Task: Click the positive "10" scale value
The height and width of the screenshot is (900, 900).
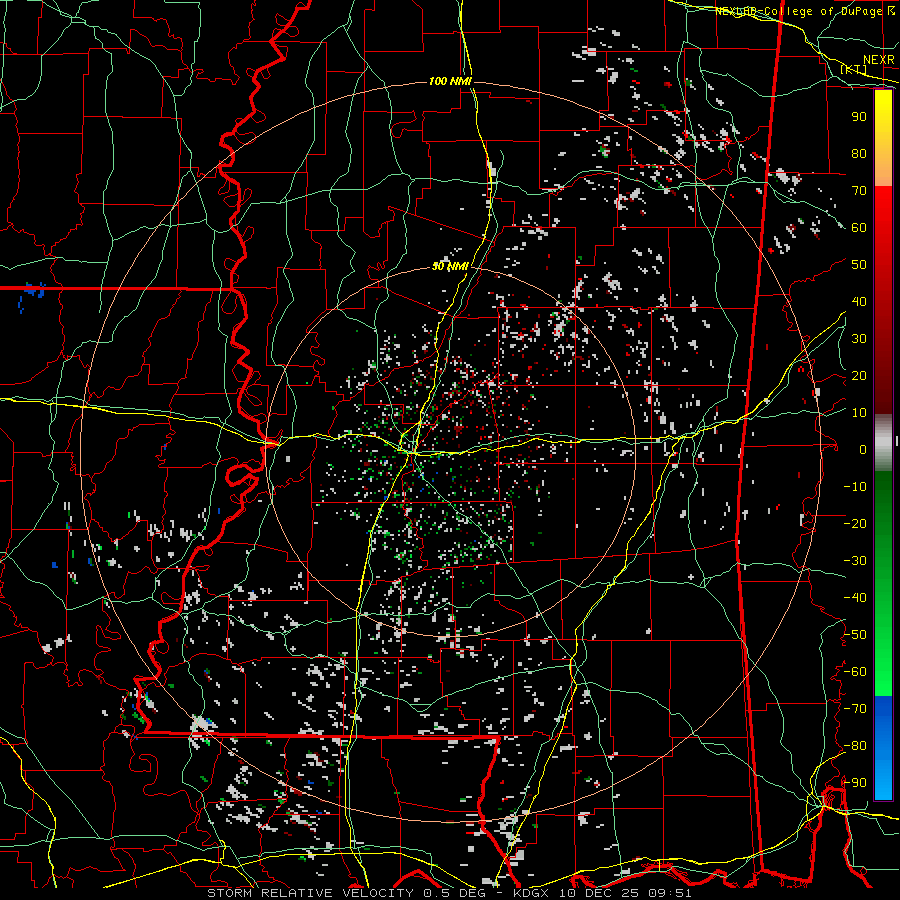Action: coord(859,413)
